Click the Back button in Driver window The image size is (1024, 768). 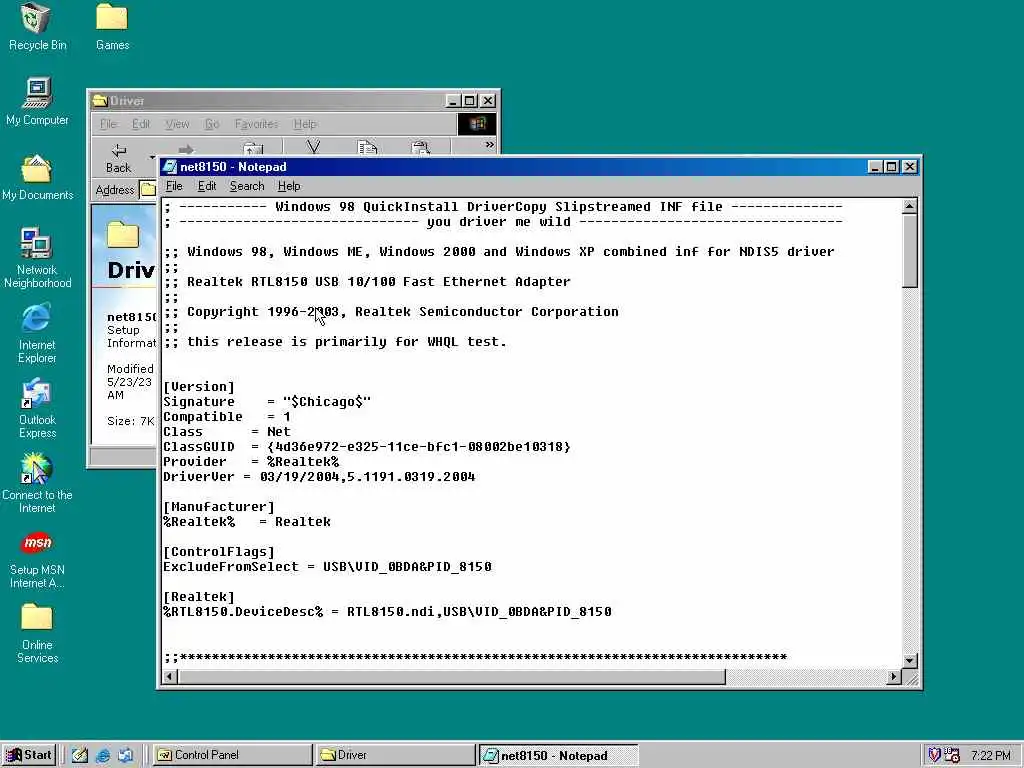(118, 159)
